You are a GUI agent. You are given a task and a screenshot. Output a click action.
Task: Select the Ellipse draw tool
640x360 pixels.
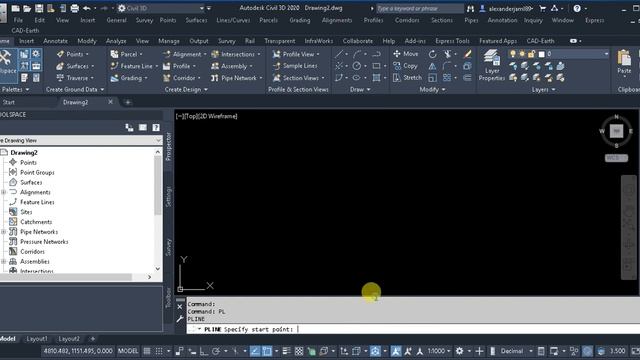[x=356, y=78]
